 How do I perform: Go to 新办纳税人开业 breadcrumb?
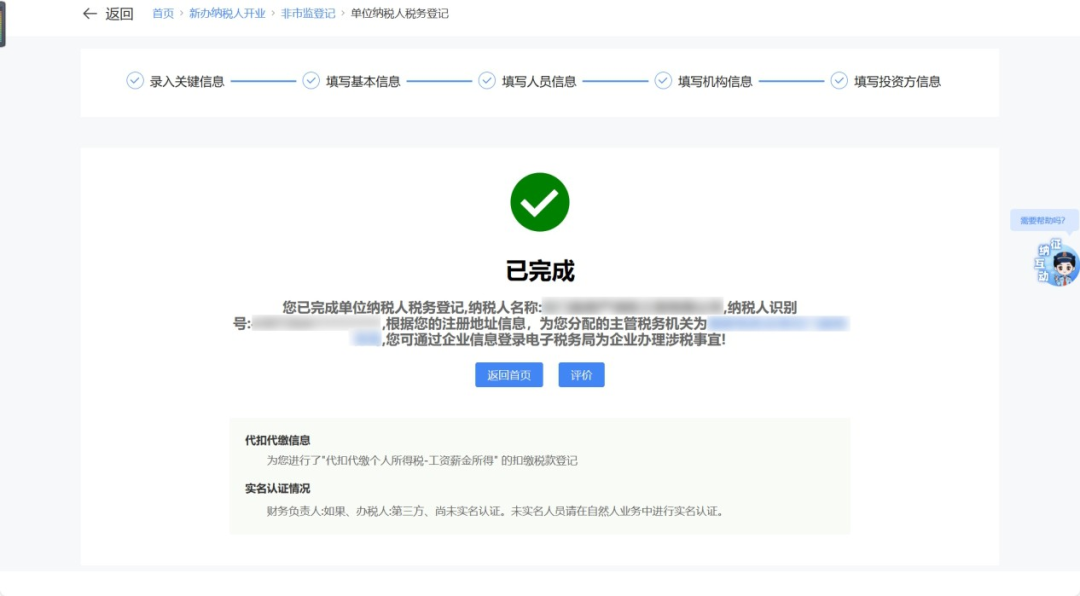click(227, 14)
